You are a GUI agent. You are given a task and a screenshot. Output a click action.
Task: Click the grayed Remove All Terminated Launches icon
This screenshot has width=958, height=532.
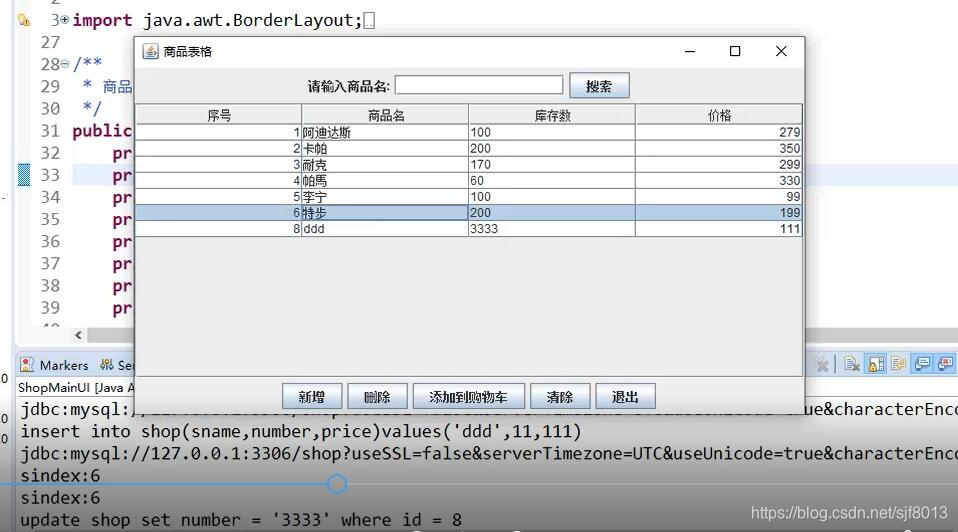821,365
